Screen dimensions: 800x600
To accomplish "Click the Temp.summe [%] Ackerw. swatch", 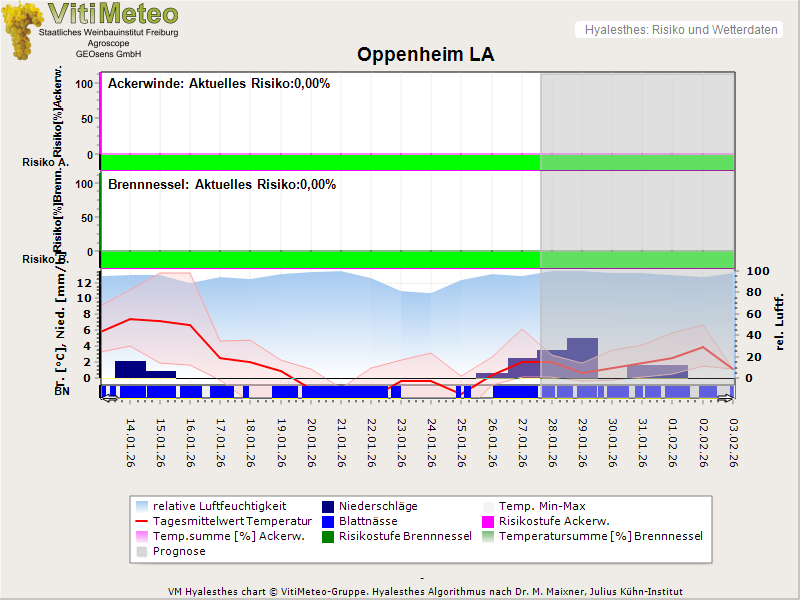I will pos(143,536).
